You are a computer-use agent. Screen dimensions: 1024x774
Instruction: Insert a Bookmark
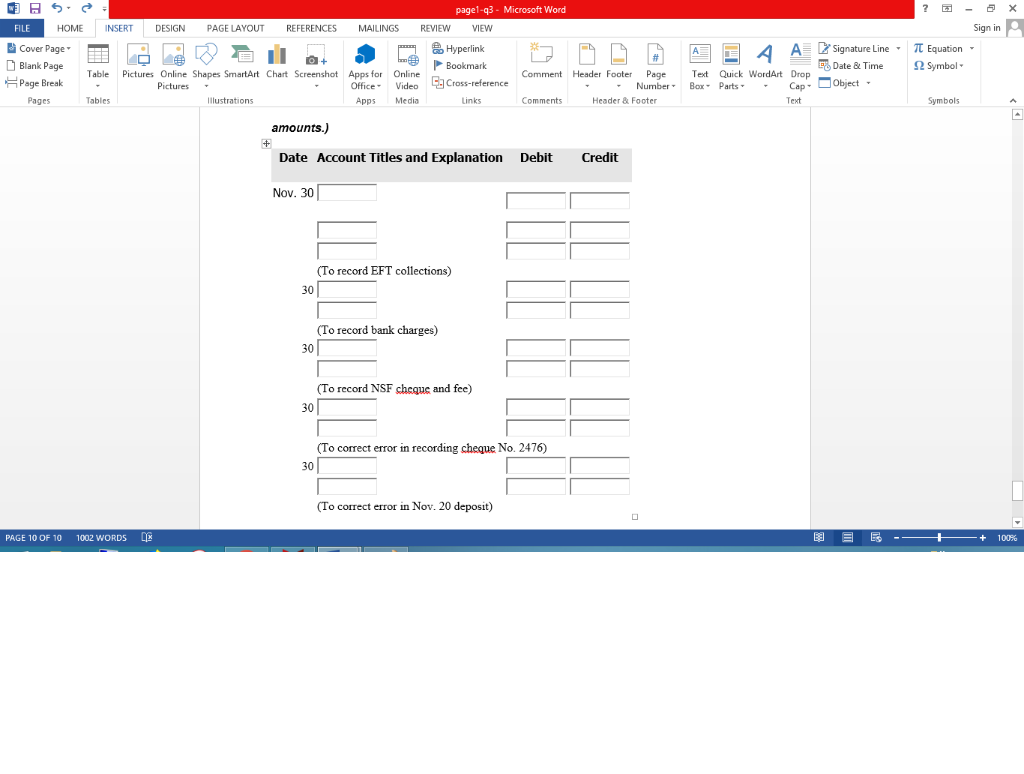pyautogui.click(x=460, y=65)
